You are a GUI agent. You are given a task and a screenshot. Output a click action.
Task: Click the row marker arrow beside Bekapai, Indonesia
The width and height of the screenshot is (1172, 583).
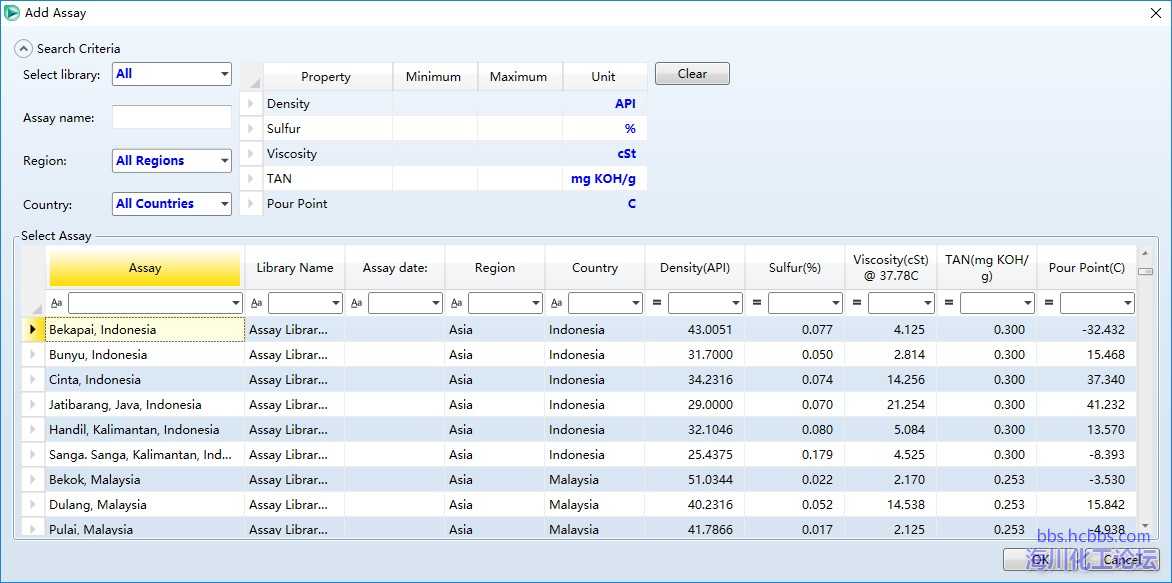[x=32, y=329]
